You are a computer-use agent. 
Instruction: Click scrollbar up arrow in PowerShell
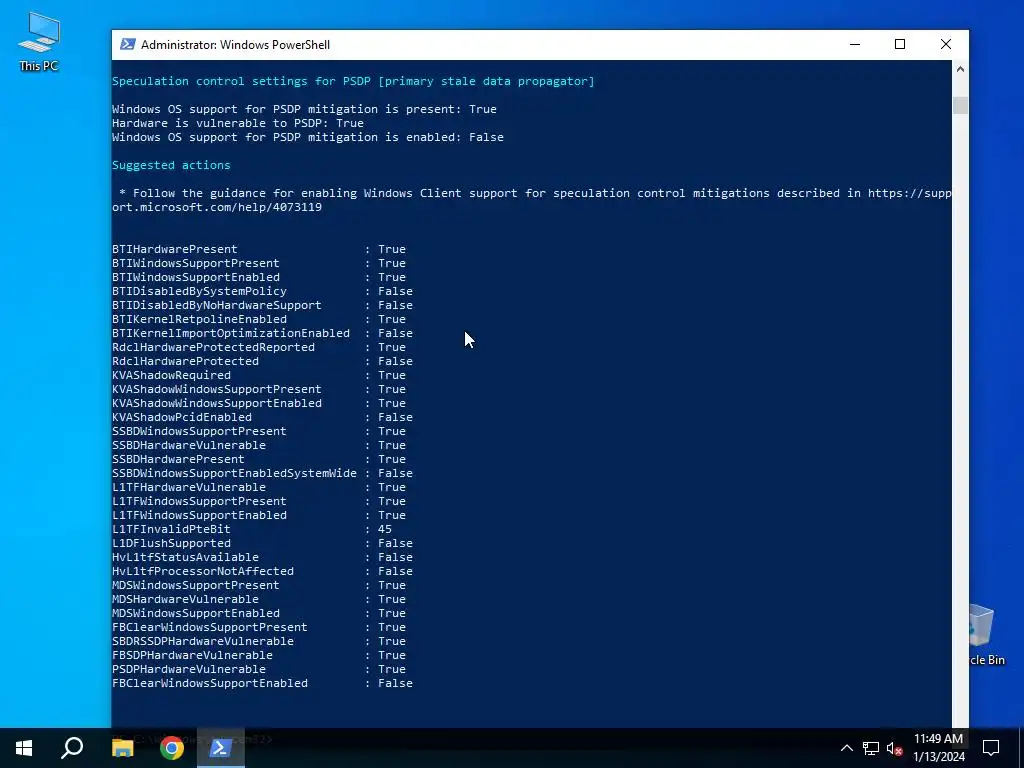[960, 69]
